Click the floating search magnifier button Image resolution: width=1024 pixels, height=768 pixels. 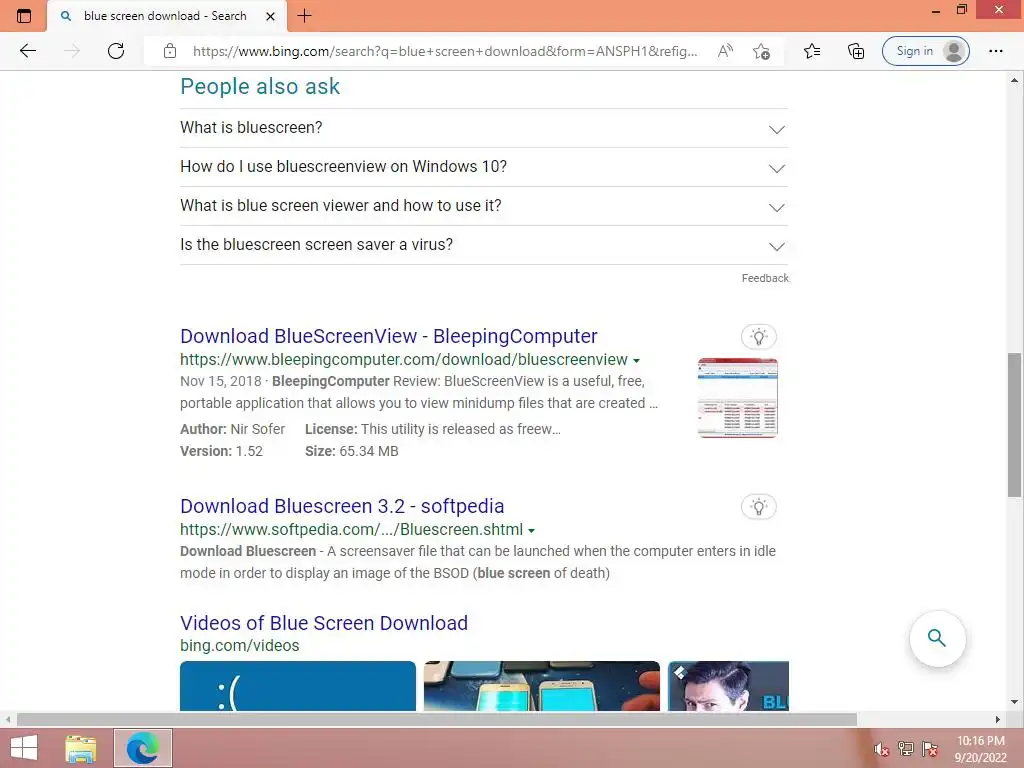click(937, 638)
